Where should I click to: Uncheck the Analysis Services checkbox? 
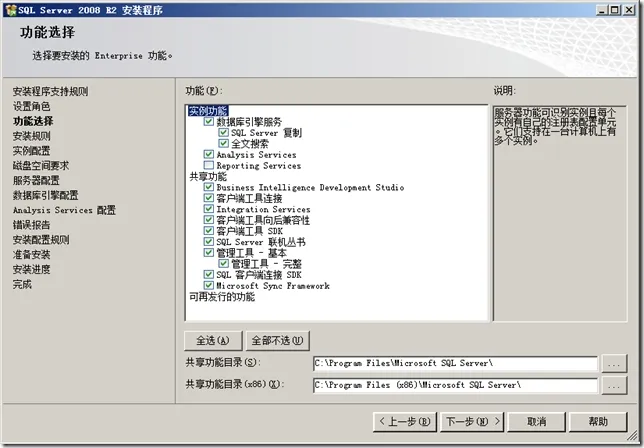(x=209, y=154)
